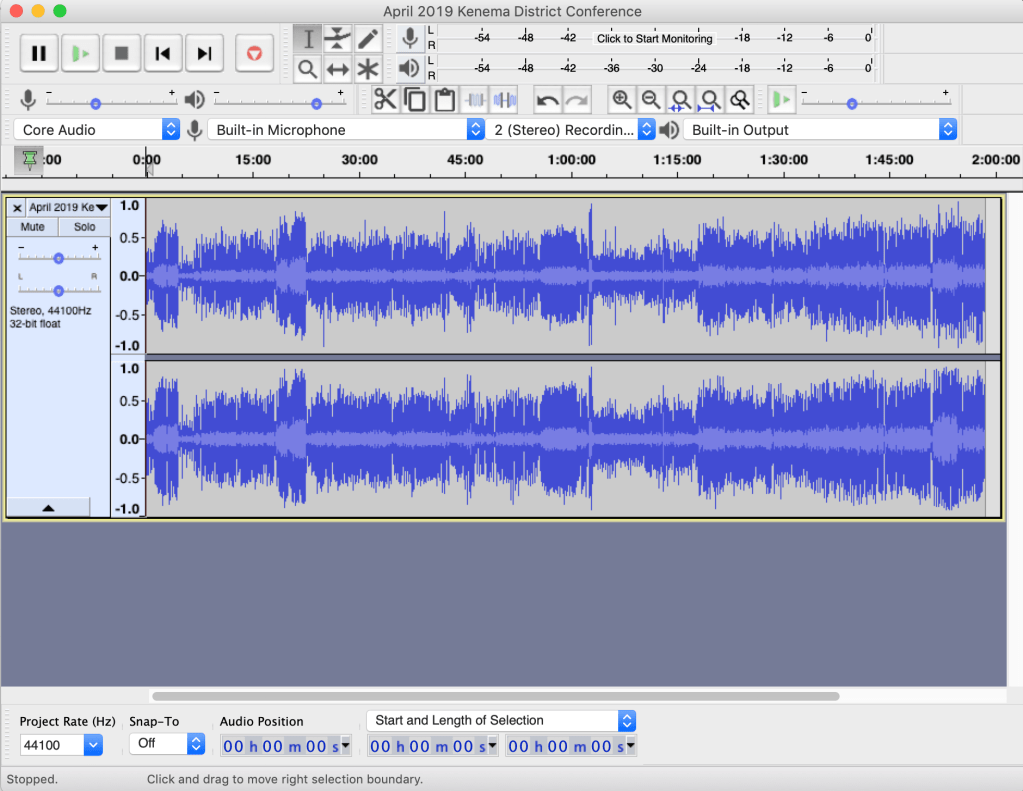Open Start and Length of Selection menu
The image size is (1023, 791).
(x=501, y=720)
